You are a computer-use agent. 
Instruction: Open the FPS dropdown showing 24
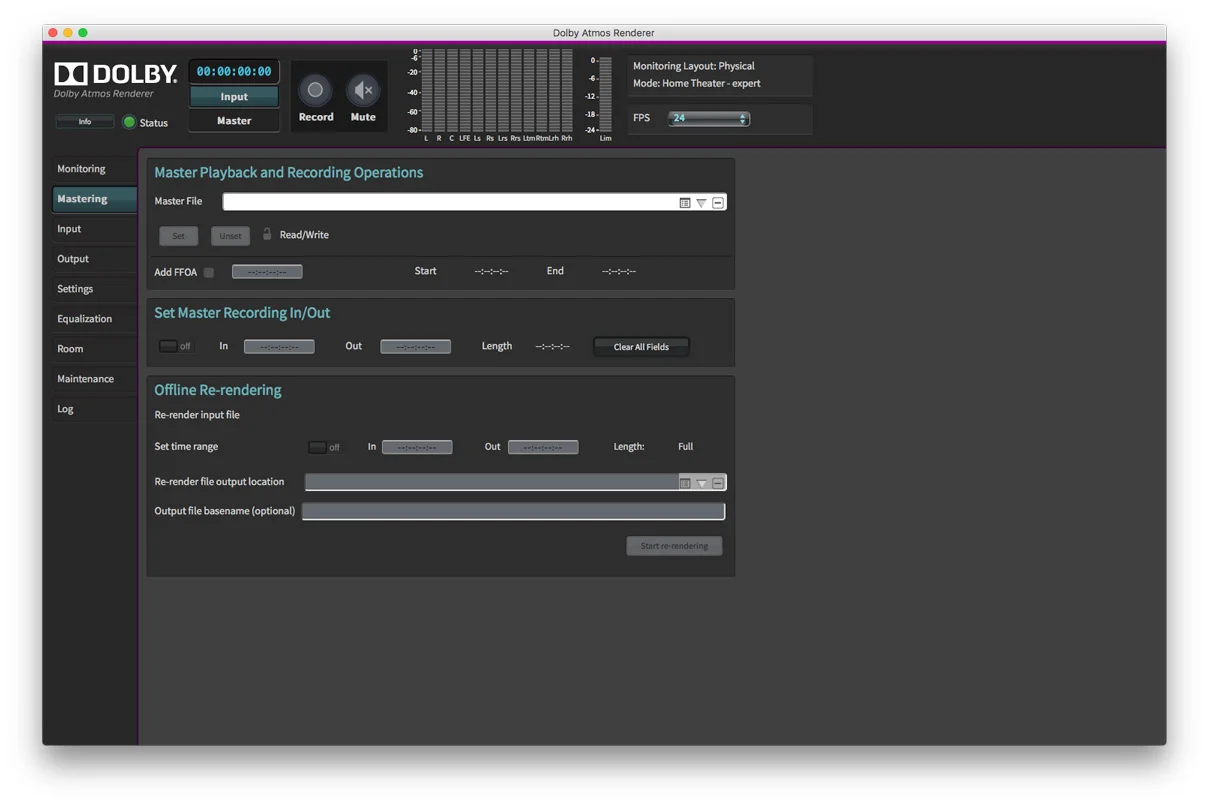[x=709, y=118]
